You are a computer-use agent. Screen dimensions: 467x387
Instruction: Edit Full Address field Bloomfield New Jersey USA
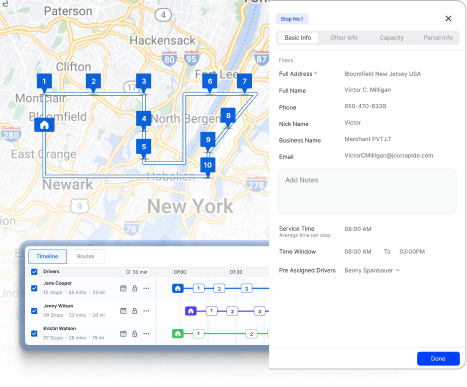coord(383,74)
